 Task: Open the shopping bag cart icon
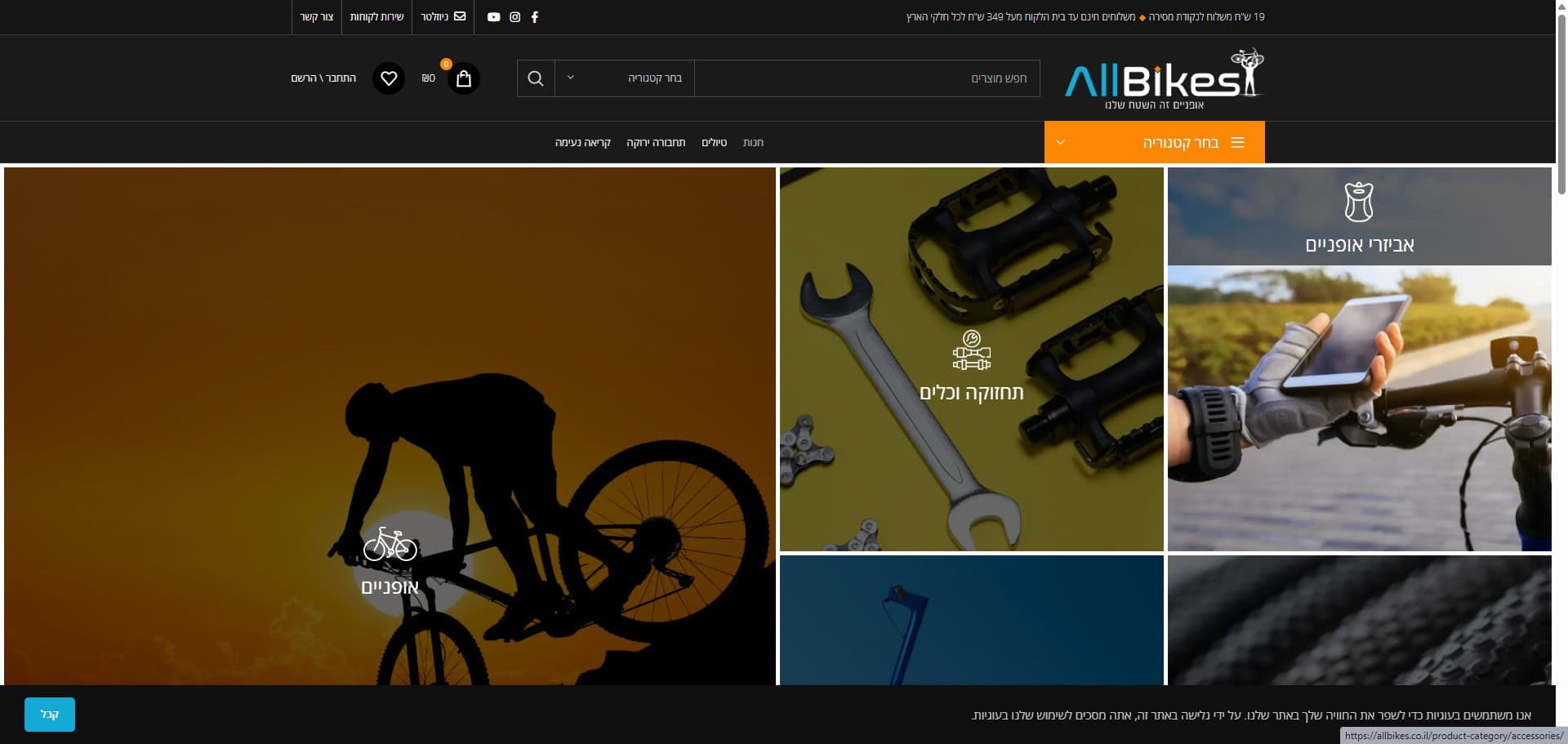pyautogui.click(x=464, y=78)
